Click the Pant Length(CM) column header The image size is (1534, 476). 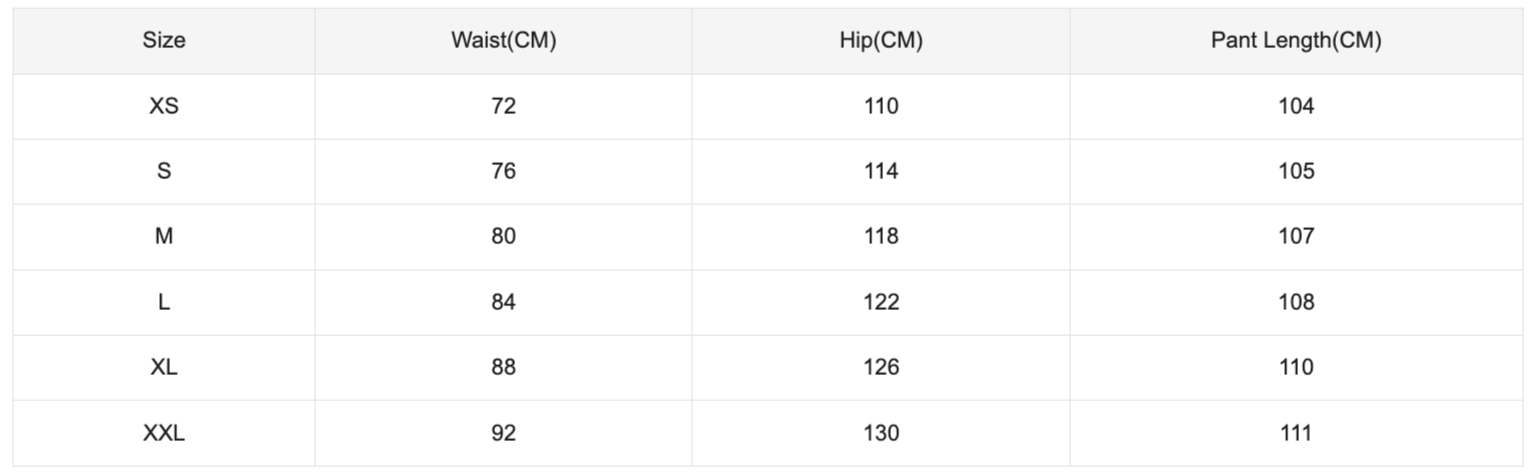click(1296, 41)
